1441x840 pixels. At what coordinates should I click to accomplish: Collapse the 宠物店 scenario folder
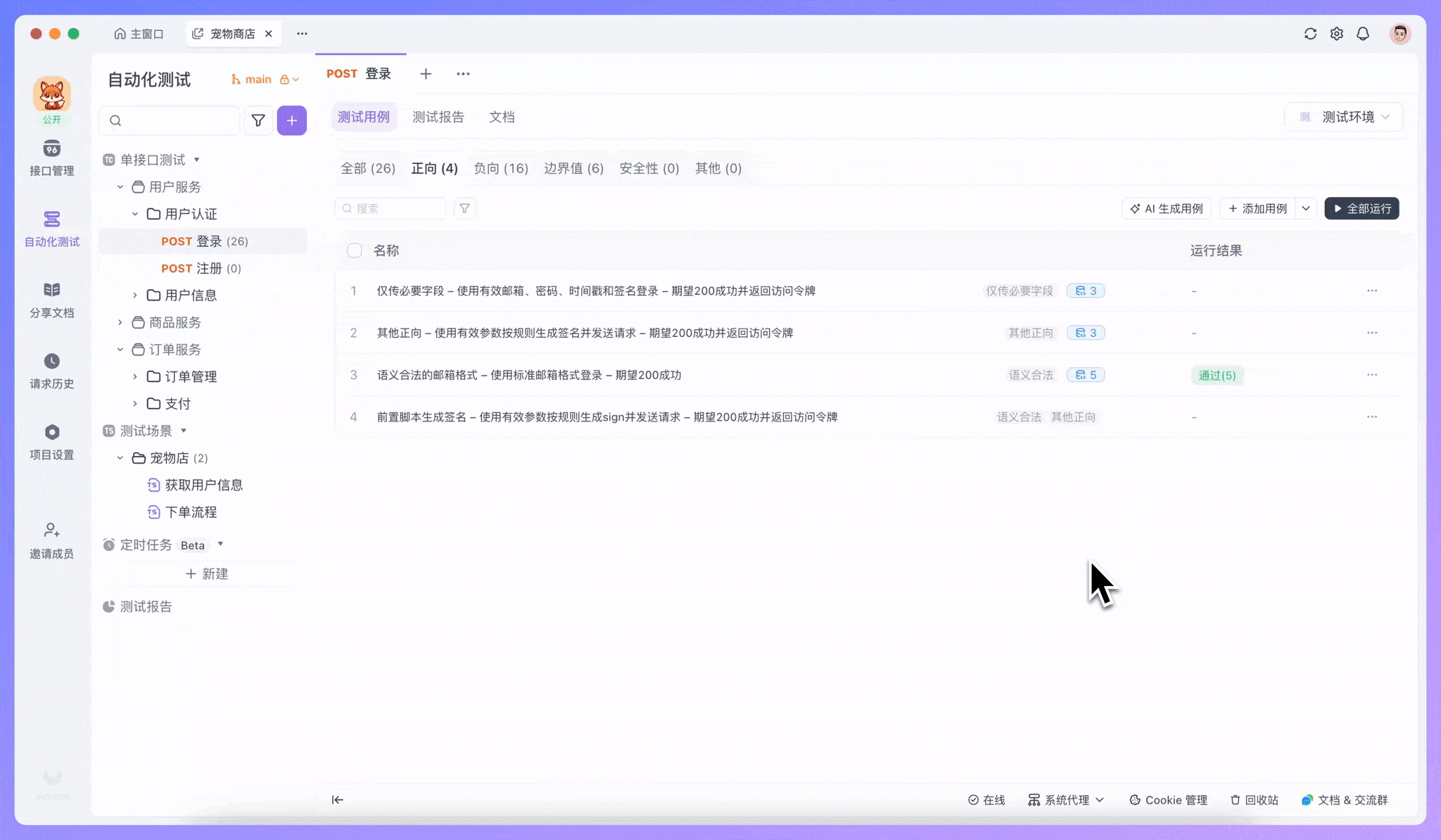pyautogui.click(x=120, y=457)
